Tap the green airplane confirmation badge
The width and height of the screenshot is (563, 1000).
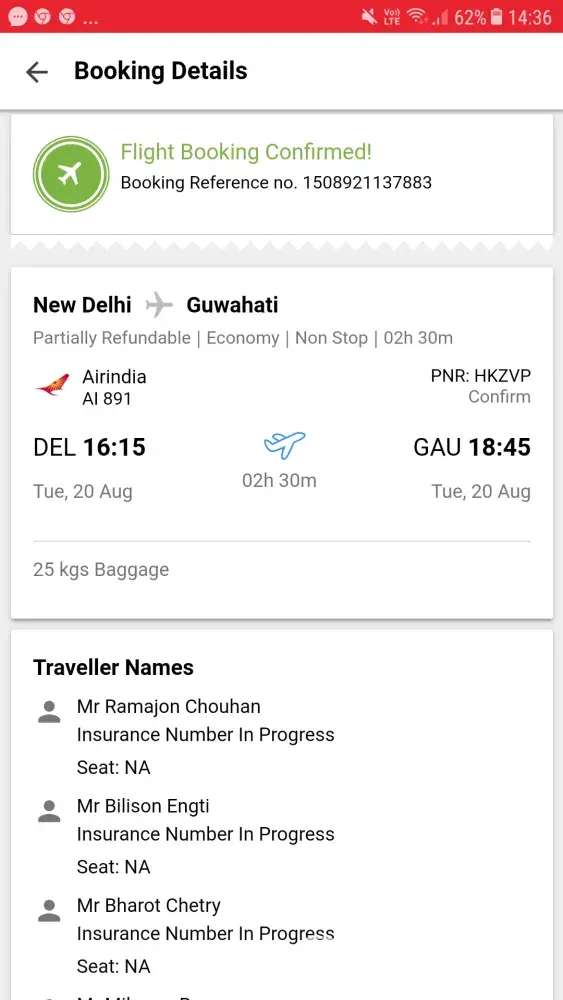click(x=71, y=173)
